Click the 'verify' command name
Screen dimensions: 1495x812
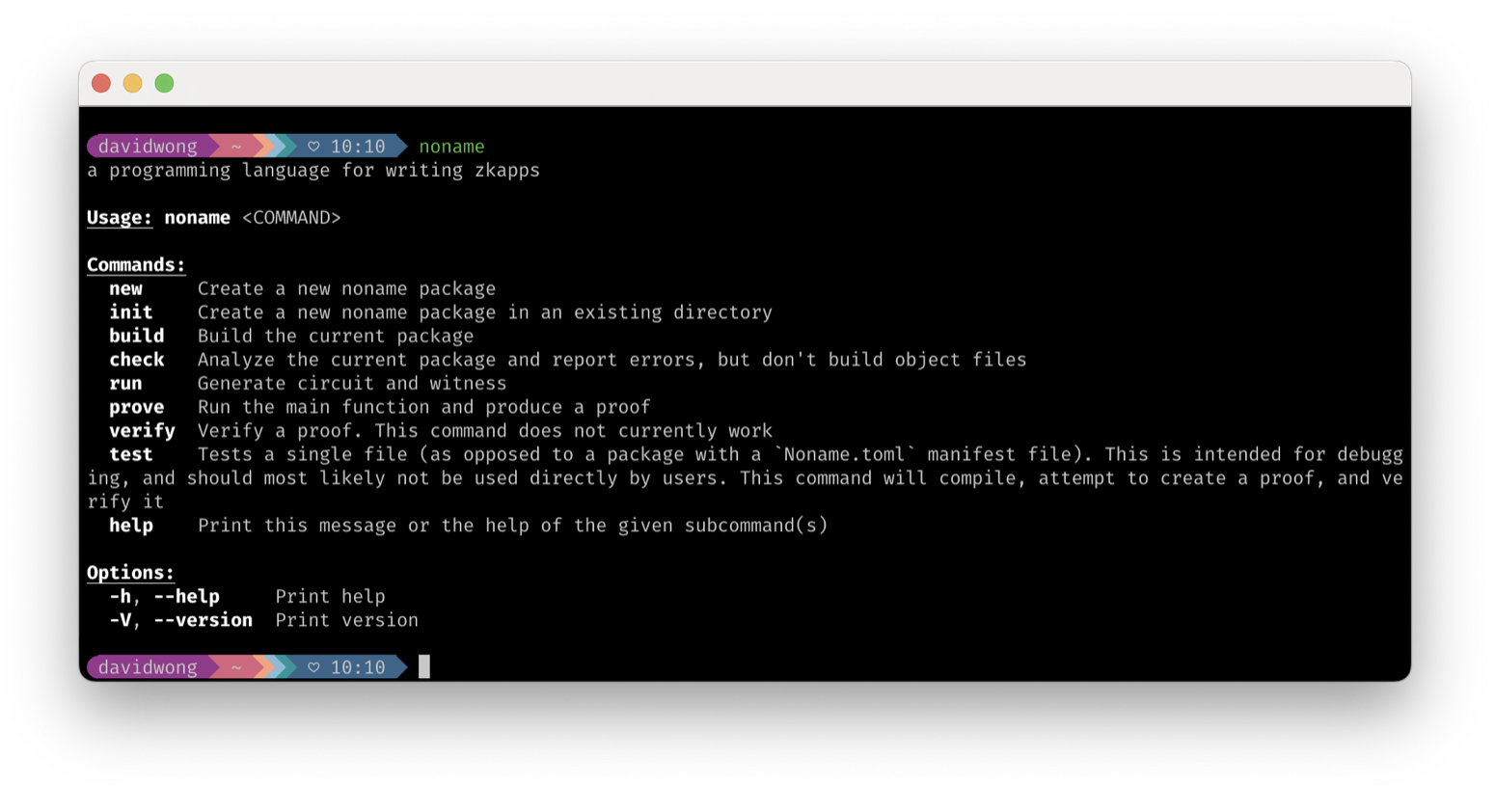(x=143, y=431)
